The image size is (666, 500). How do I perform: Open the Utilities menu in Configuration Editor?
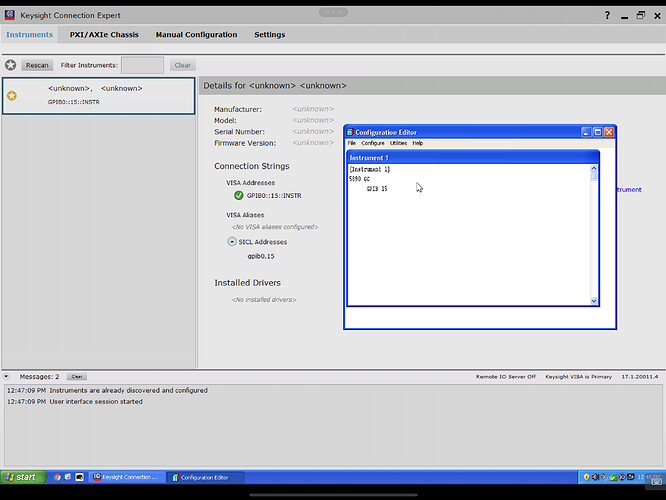click(398, 143)
